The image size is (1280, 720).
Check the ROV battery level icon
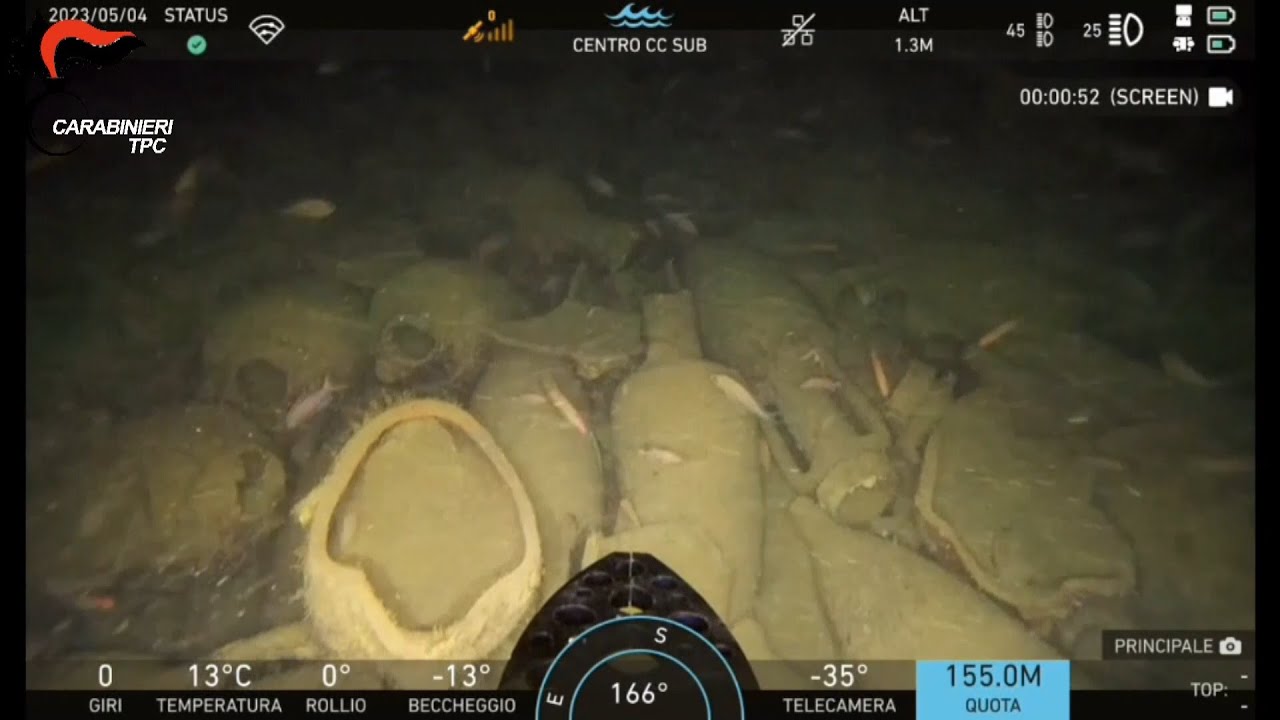(1221, 44)
